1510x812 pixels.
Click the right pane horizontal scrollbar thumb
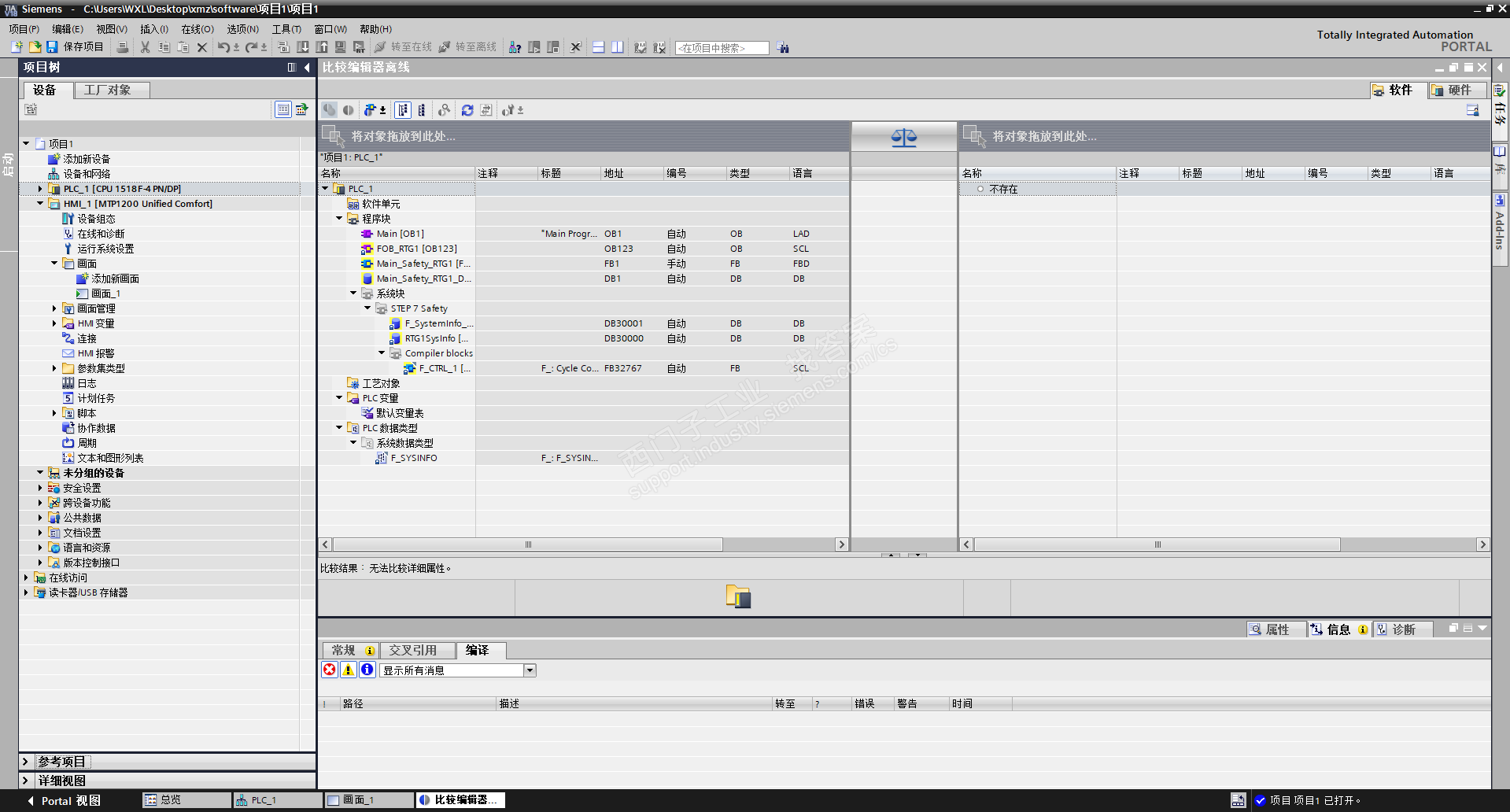[x=1157, y=544]
